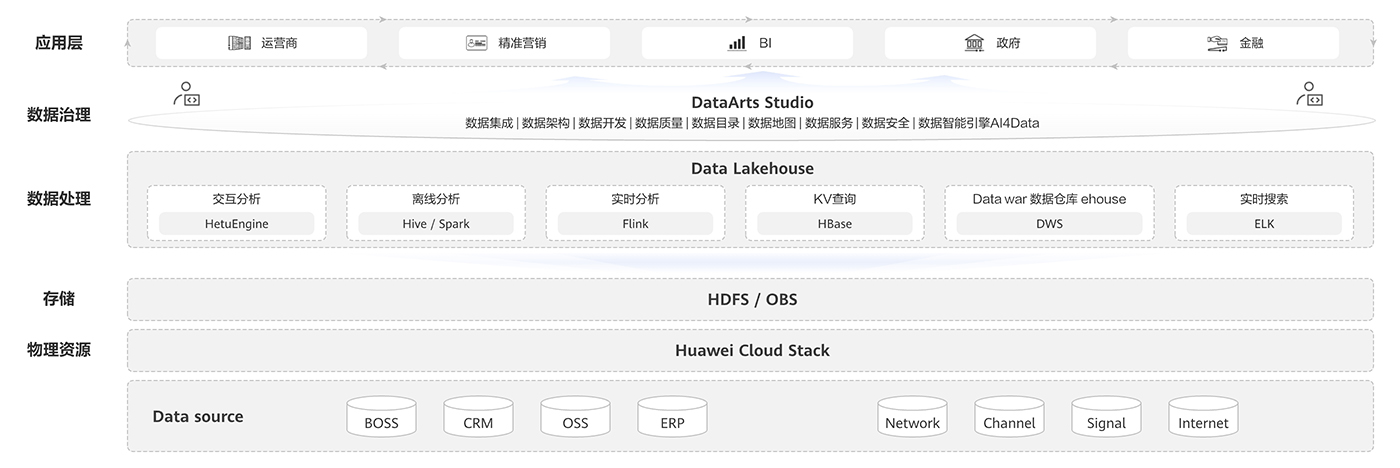Click the Data warehouse 数据仓库 heading
The image size is (1400, 468).
click(1049, 199)
